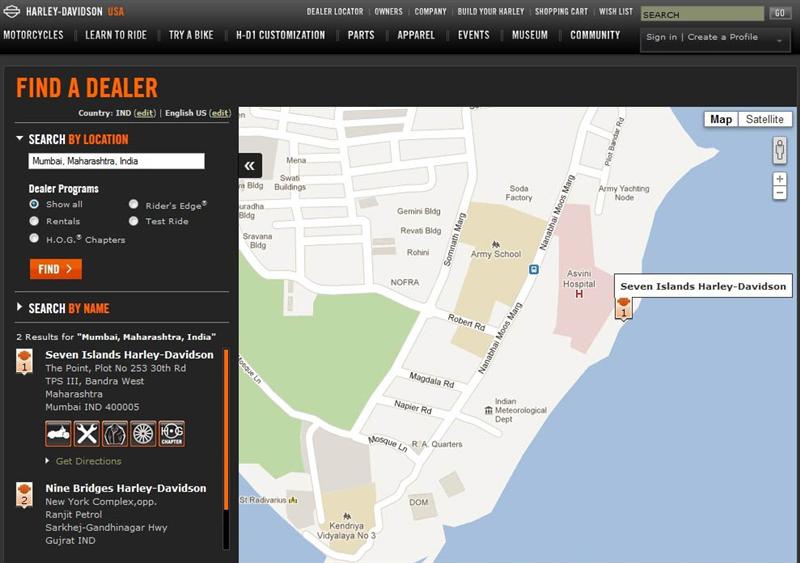Zoom in on the map
This screenshot has width=800, height=563.
click(x=779, y=179)
